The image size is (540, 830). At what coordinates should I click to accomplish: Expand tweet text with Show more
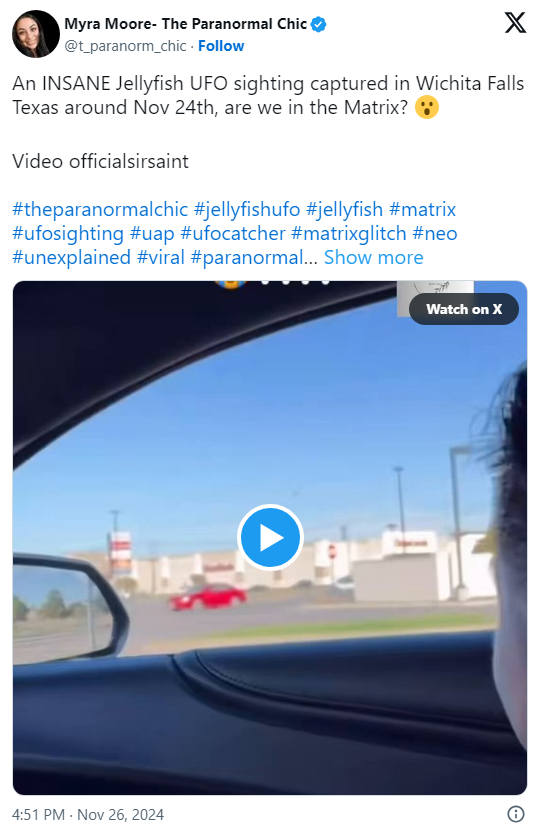click(374, 257)
